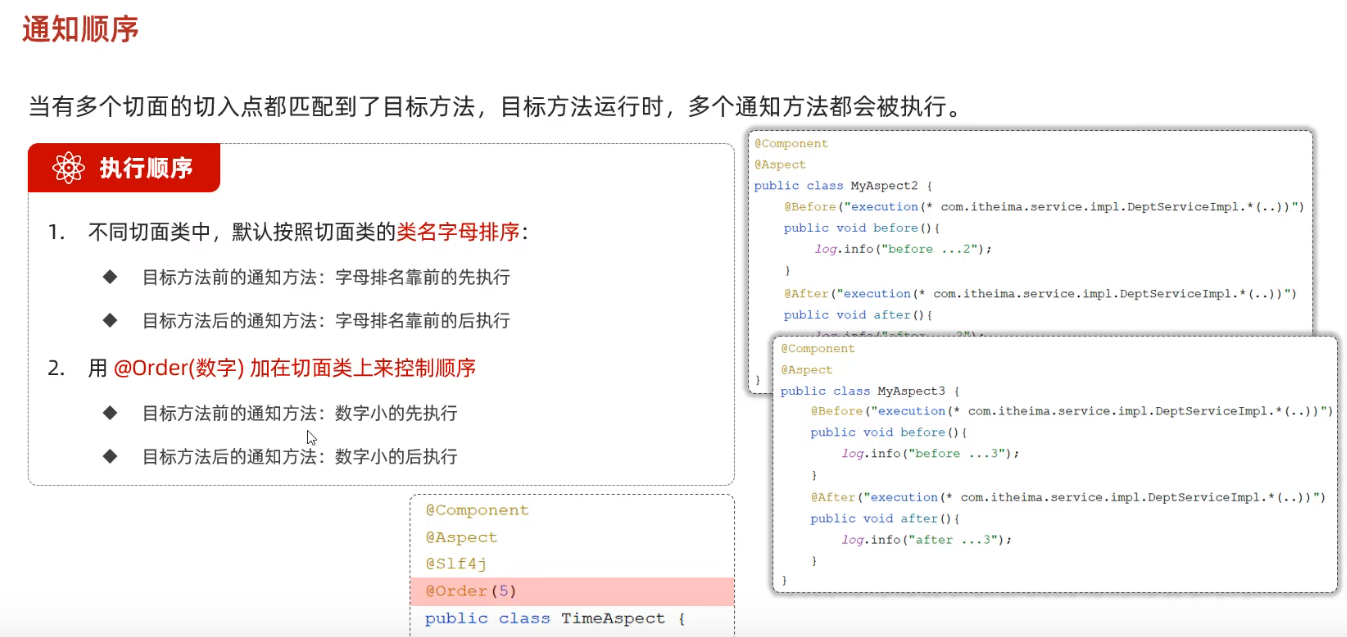Click @Aspect in the MyAspect3 snippet

(806, 370)
